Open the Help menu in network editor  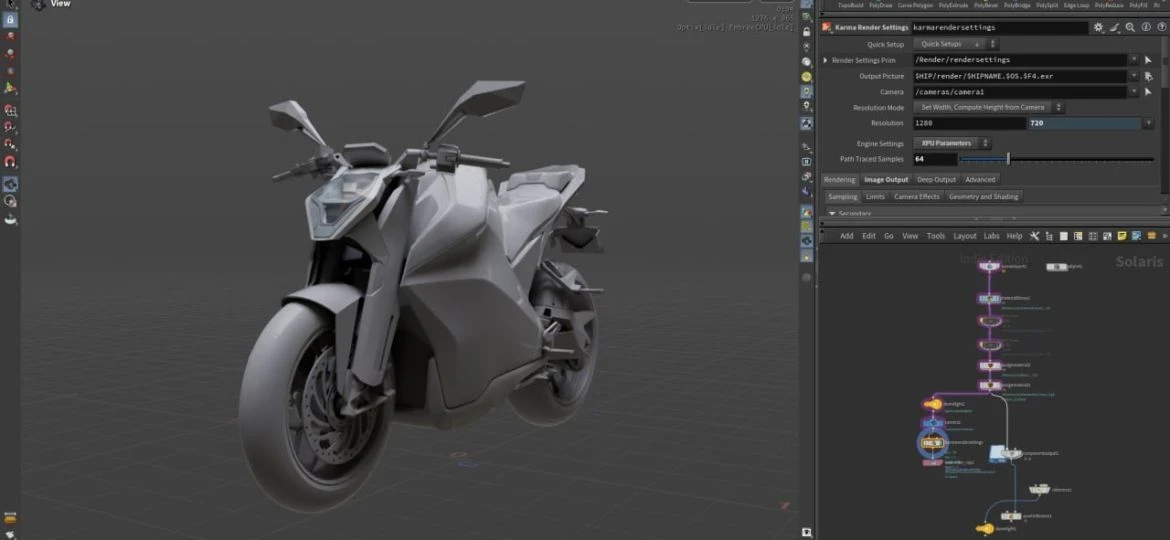[1014, 236]
